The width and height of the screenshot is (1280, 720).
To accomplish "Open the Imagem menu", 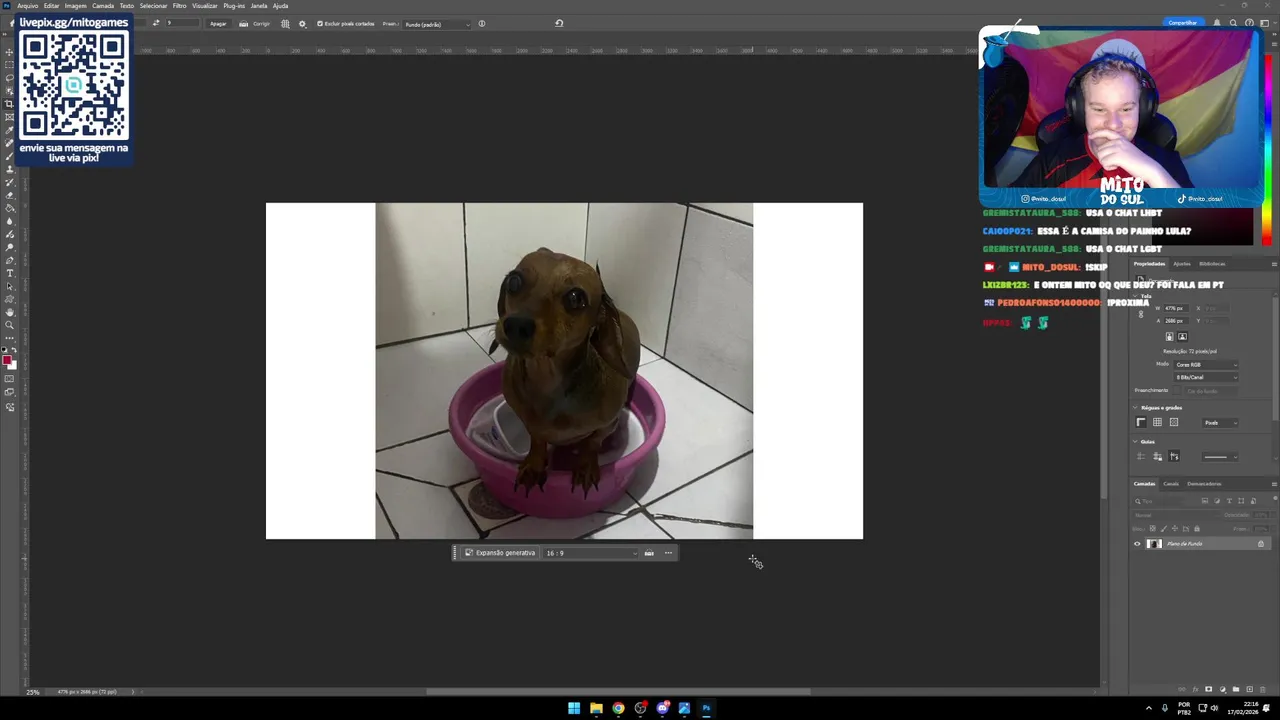I will tap(76, 6).
